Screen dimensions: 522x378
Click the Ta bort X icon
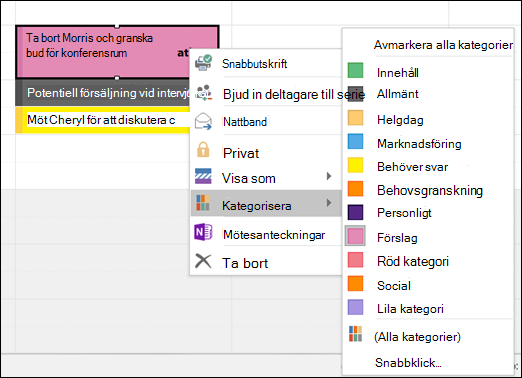[203, 261]
